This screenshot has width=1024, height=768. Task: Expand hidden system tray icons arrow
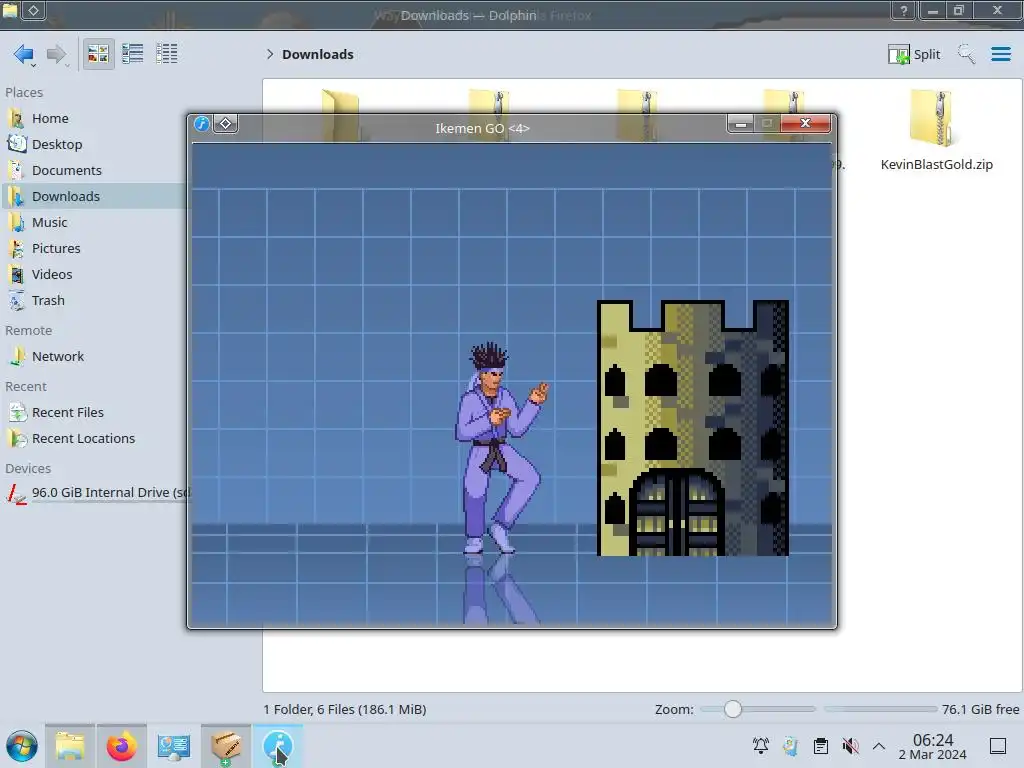(x=879, y=746)
